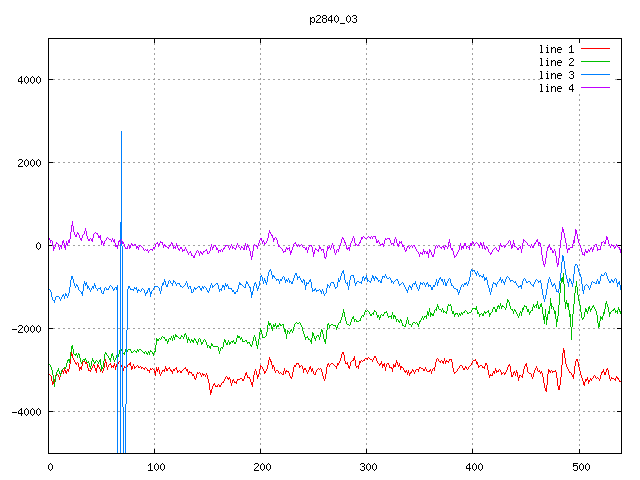Select the 'line 1' legend label

point(557,49)
